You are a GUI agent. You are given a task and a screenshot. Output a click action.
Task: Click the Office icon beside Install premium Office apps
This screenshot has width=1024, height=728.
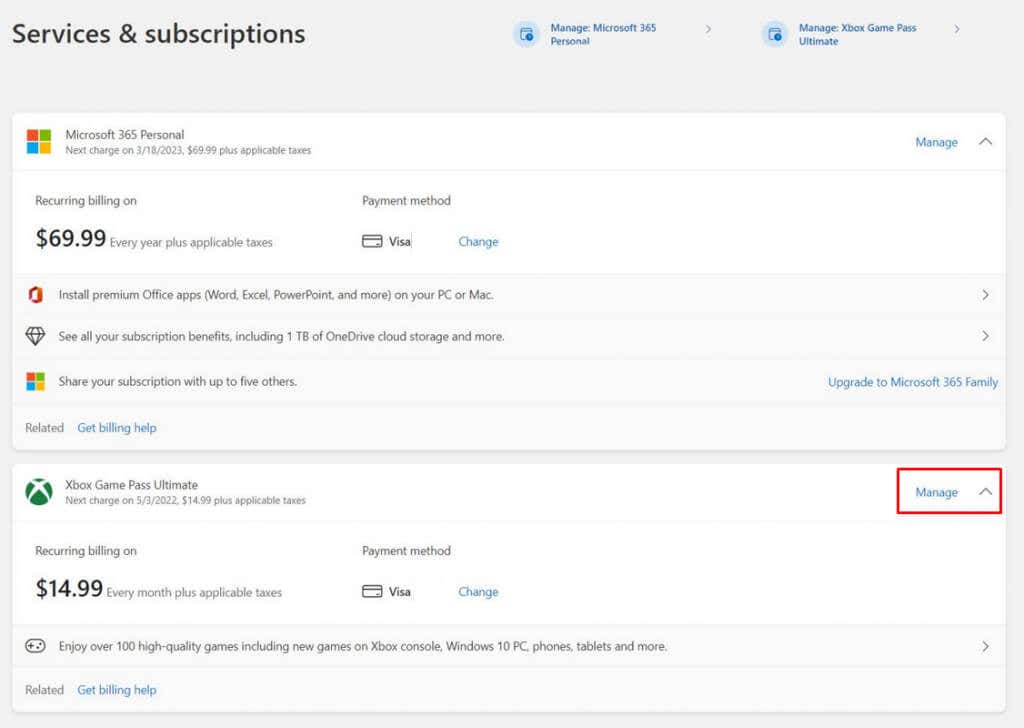pyautogui.click(x=36, y=295)
